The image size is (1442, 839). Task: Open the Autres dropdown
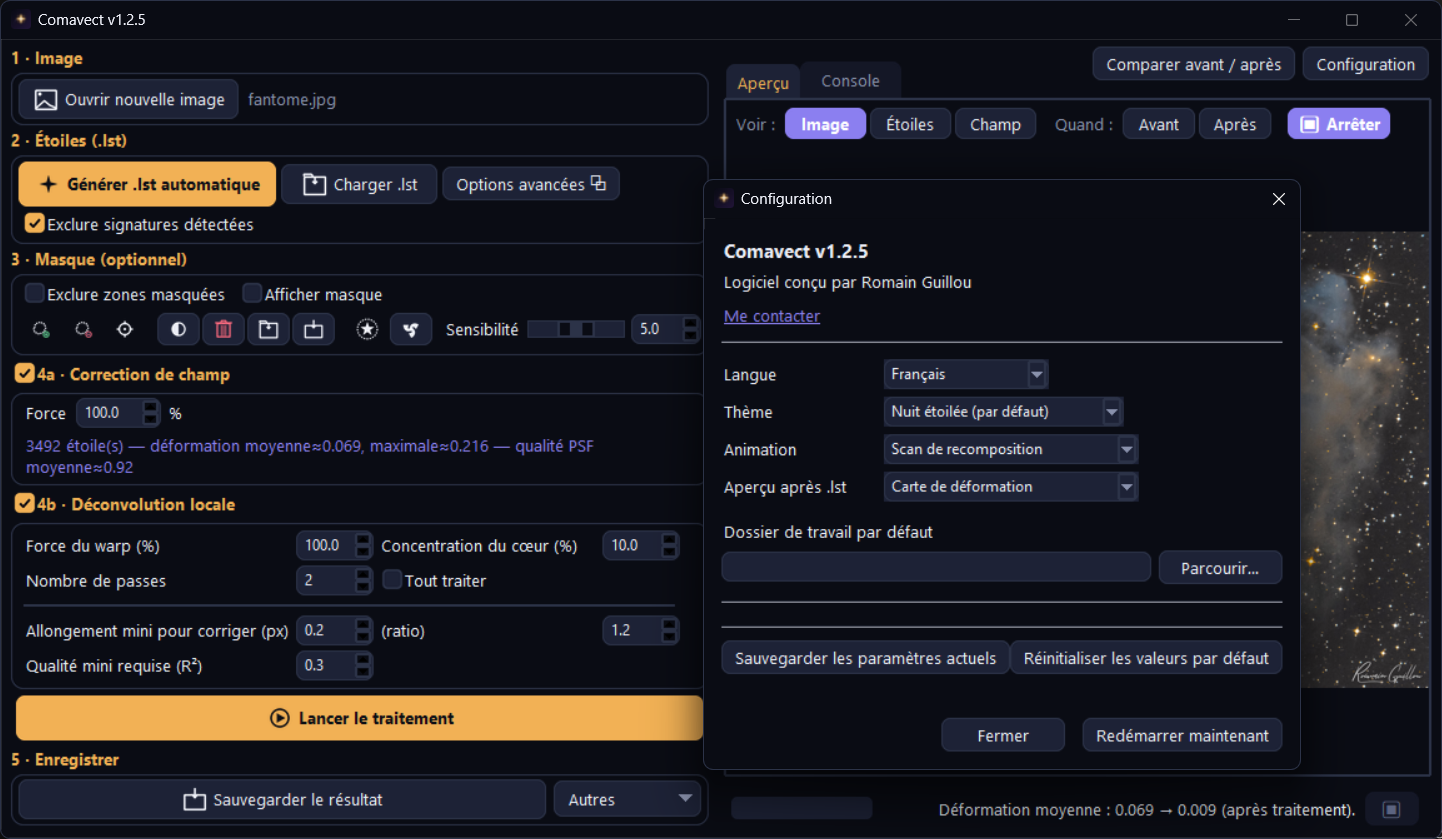pyautogui.click(x=628, y=800)
